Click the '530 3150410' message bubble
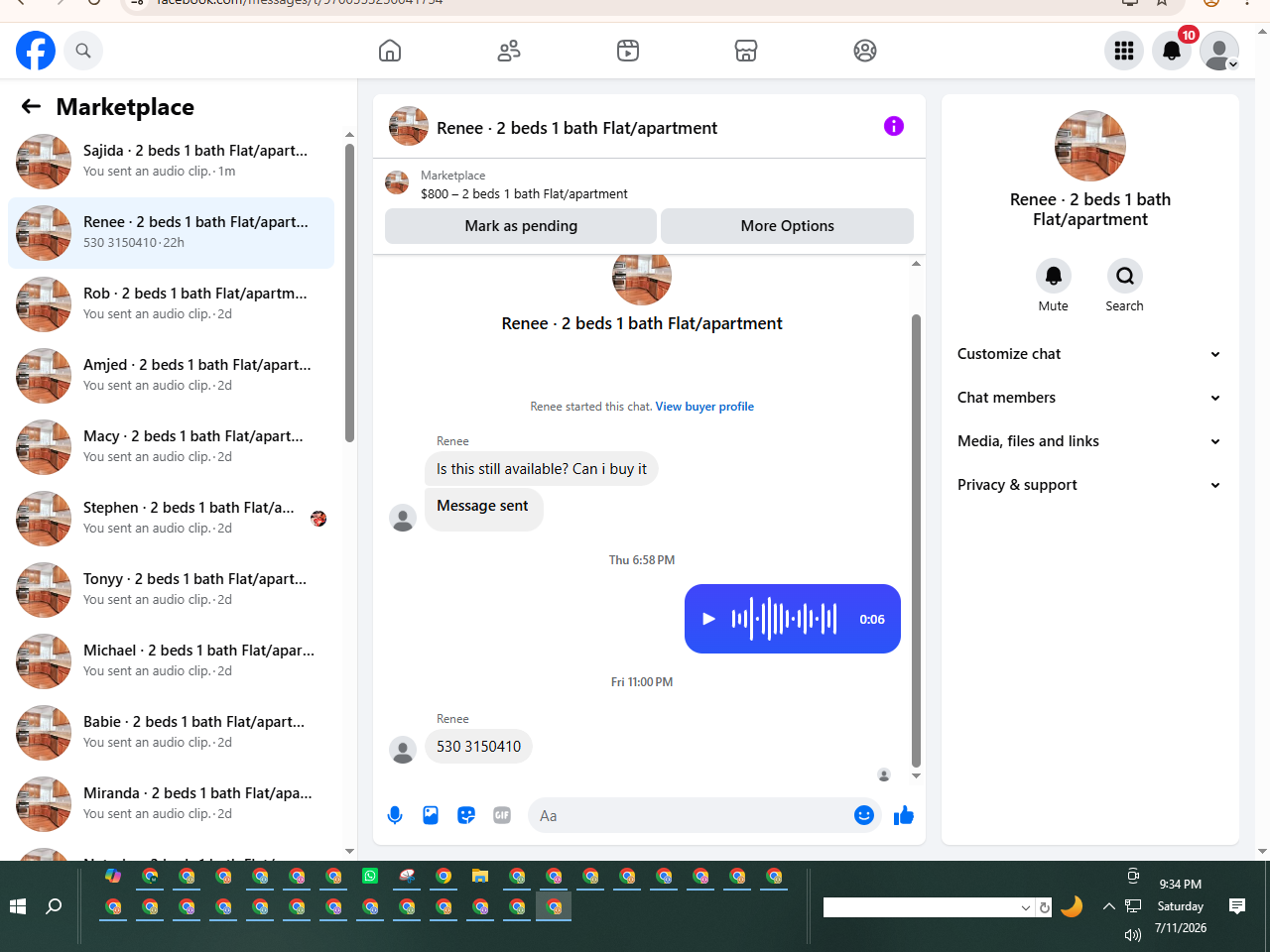Image resolution: width=1270 pixels, height=952 pixels. pos(478,747)
